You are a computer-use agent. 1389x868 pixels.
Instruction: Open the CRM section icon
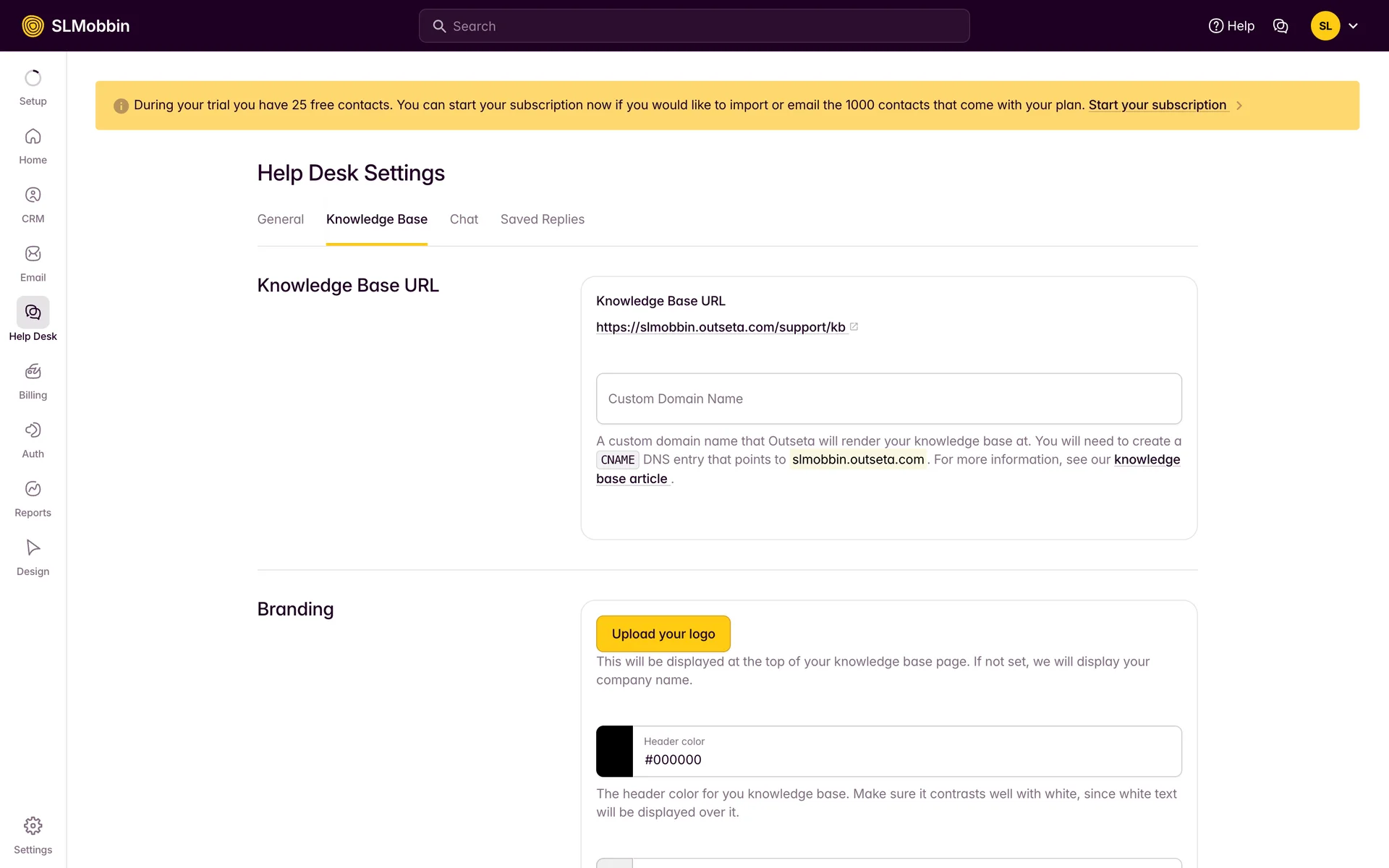click(33, 195)
